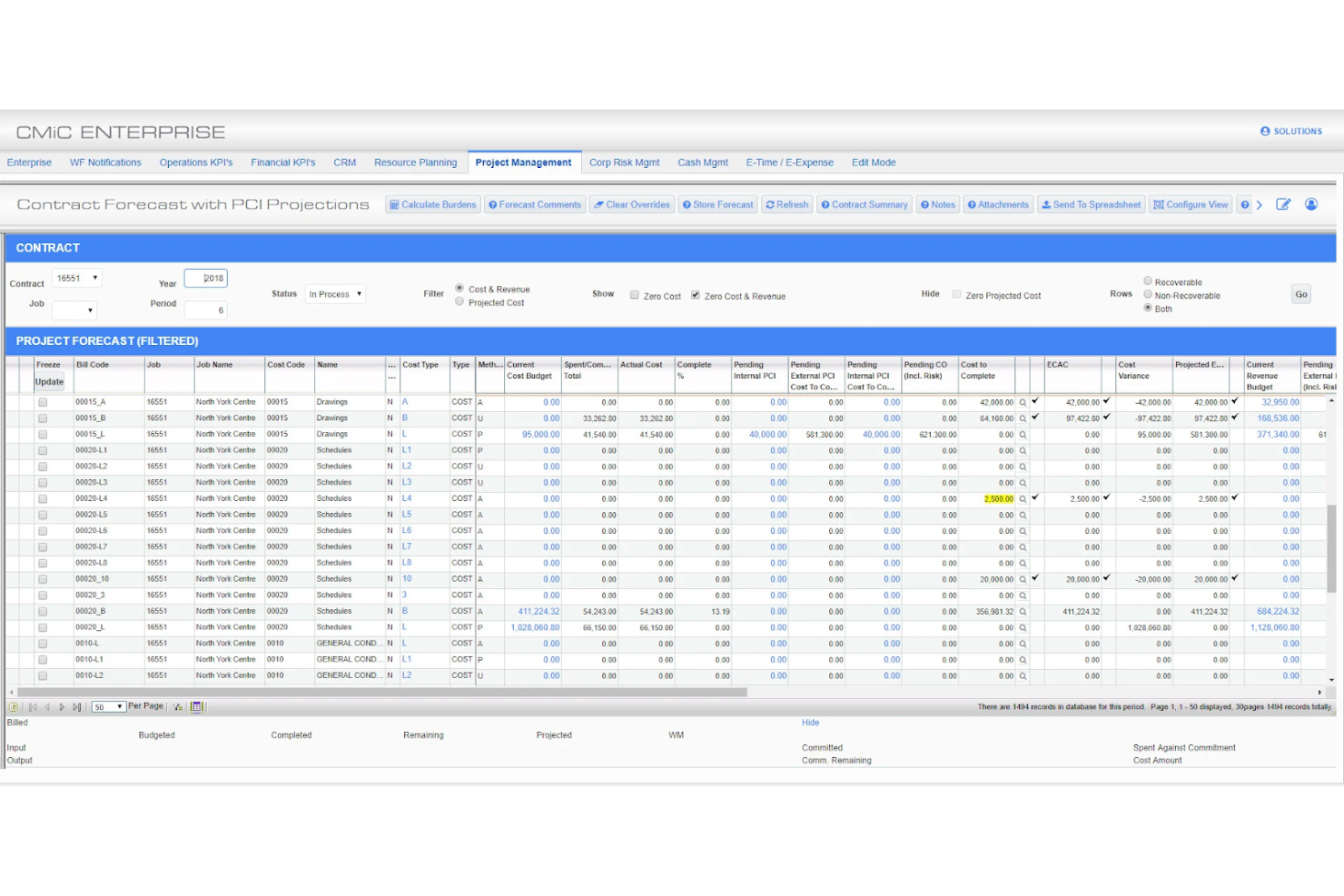This screenshot has height=896, width=1344.
Task: Go to first page of records
Action: point(33,707)
